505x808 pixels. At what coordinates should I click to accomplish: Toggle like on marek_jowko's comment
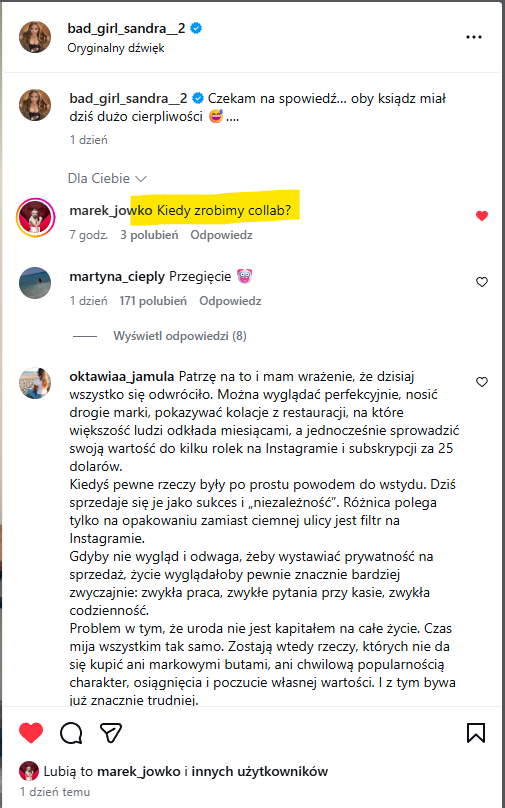(x=482, y=216)
